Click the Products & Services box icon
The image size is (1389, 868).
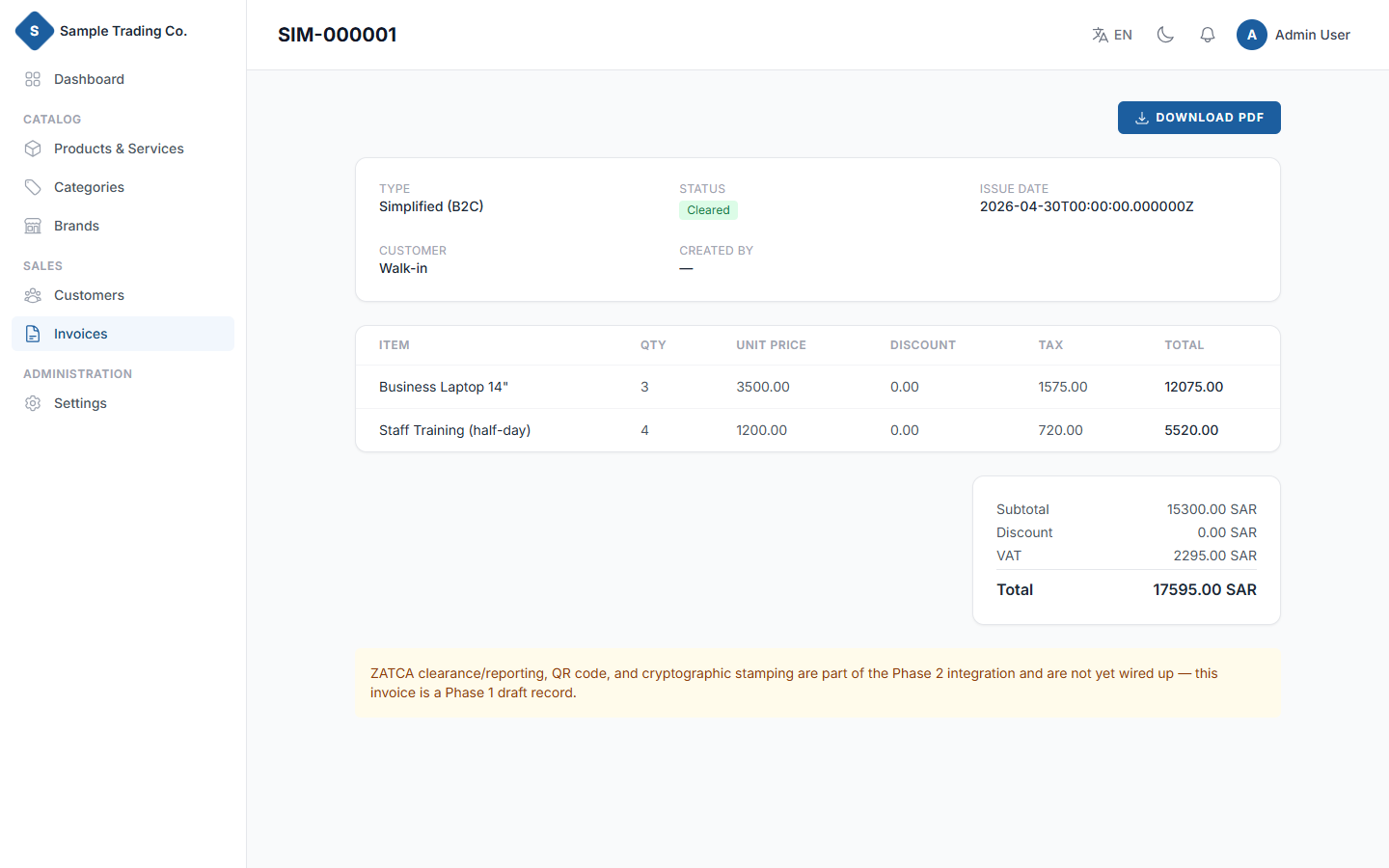[33, 149]
